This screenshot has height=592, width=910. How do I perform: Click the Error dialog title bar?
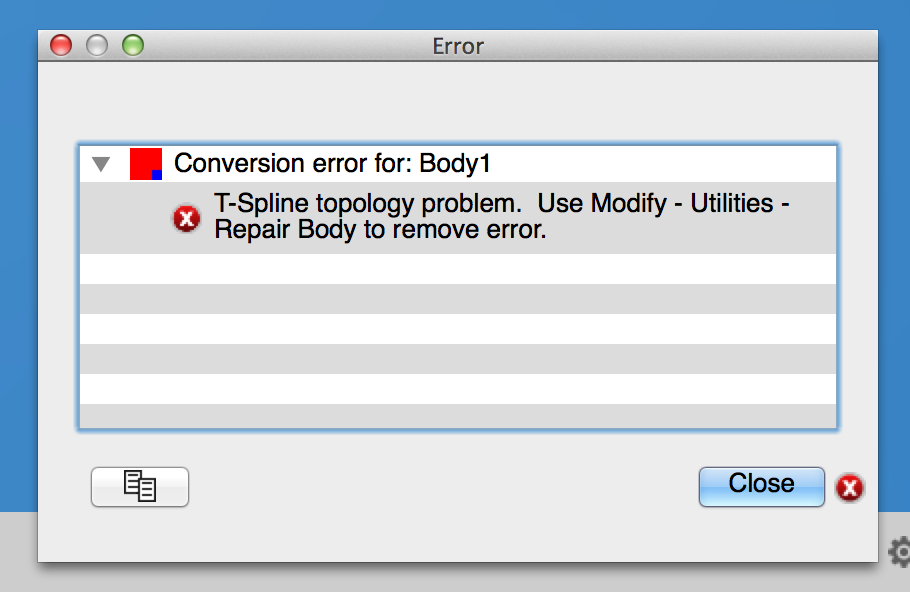[x=458, y=46]
